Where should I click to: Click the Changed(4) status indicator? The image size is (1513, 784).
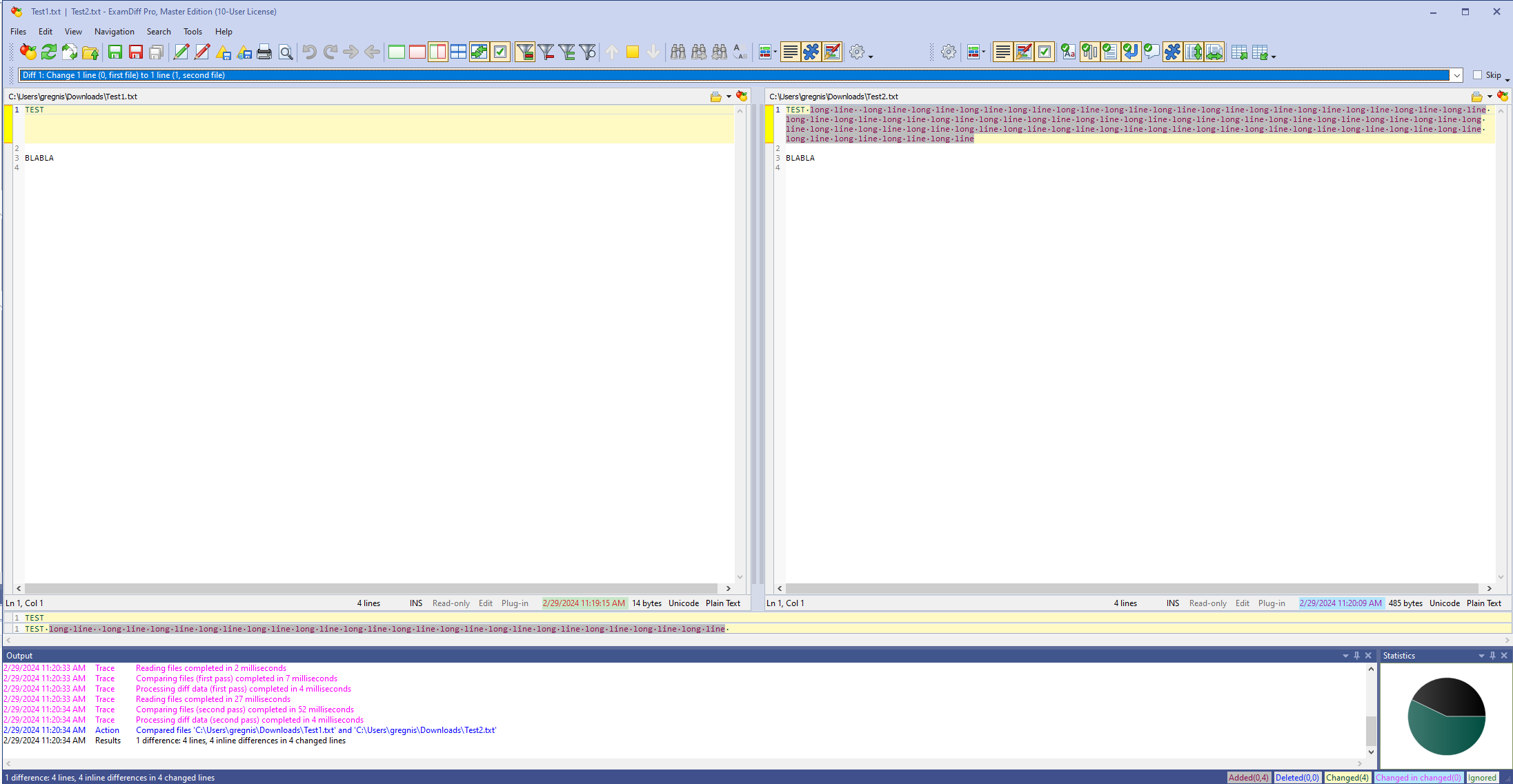click(1347, 778)
